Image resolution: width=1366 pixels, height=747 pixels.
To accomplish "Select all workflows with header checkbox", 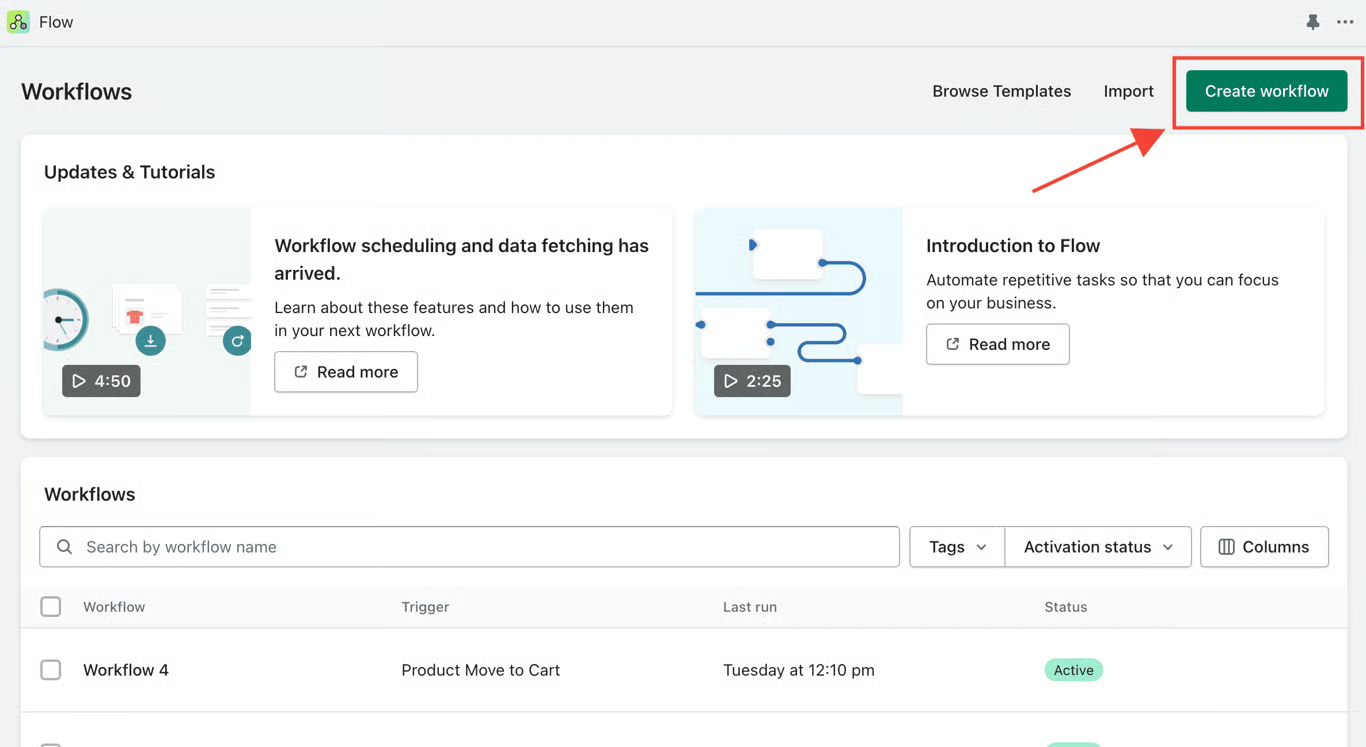I will click(51, 607).
